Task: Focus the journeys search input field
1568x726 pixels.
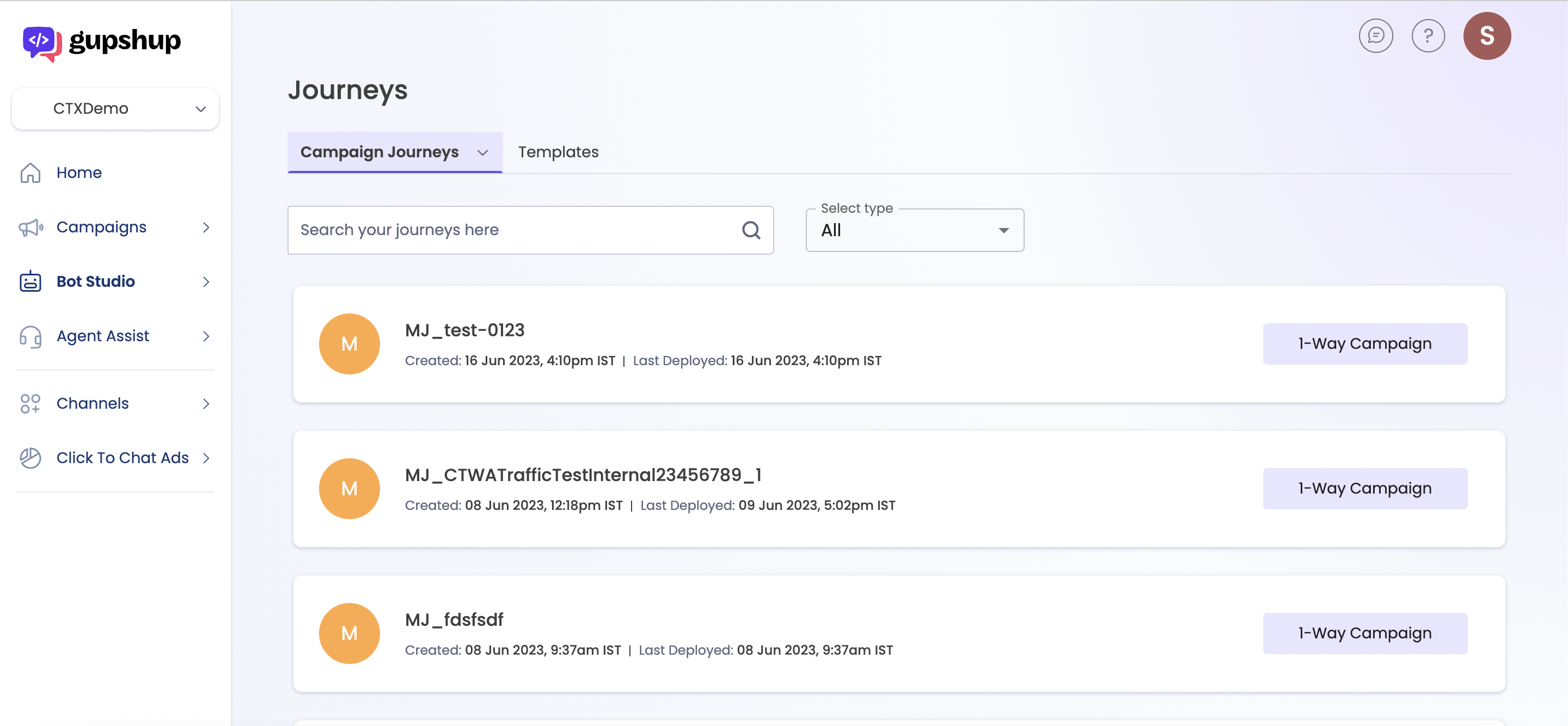Action: point(511,230)
